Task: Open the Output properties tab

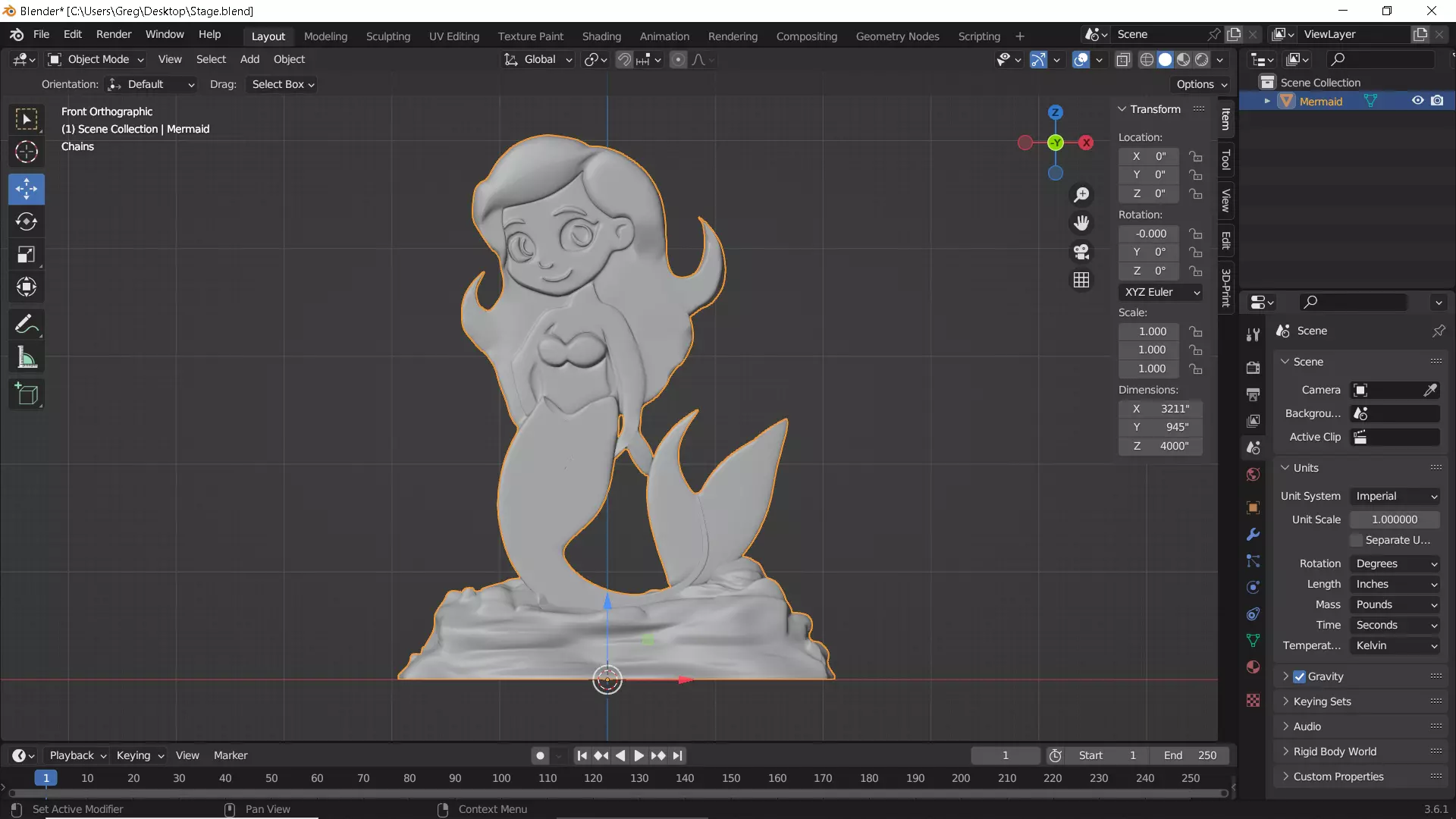Action: (x=1253, y=394)
